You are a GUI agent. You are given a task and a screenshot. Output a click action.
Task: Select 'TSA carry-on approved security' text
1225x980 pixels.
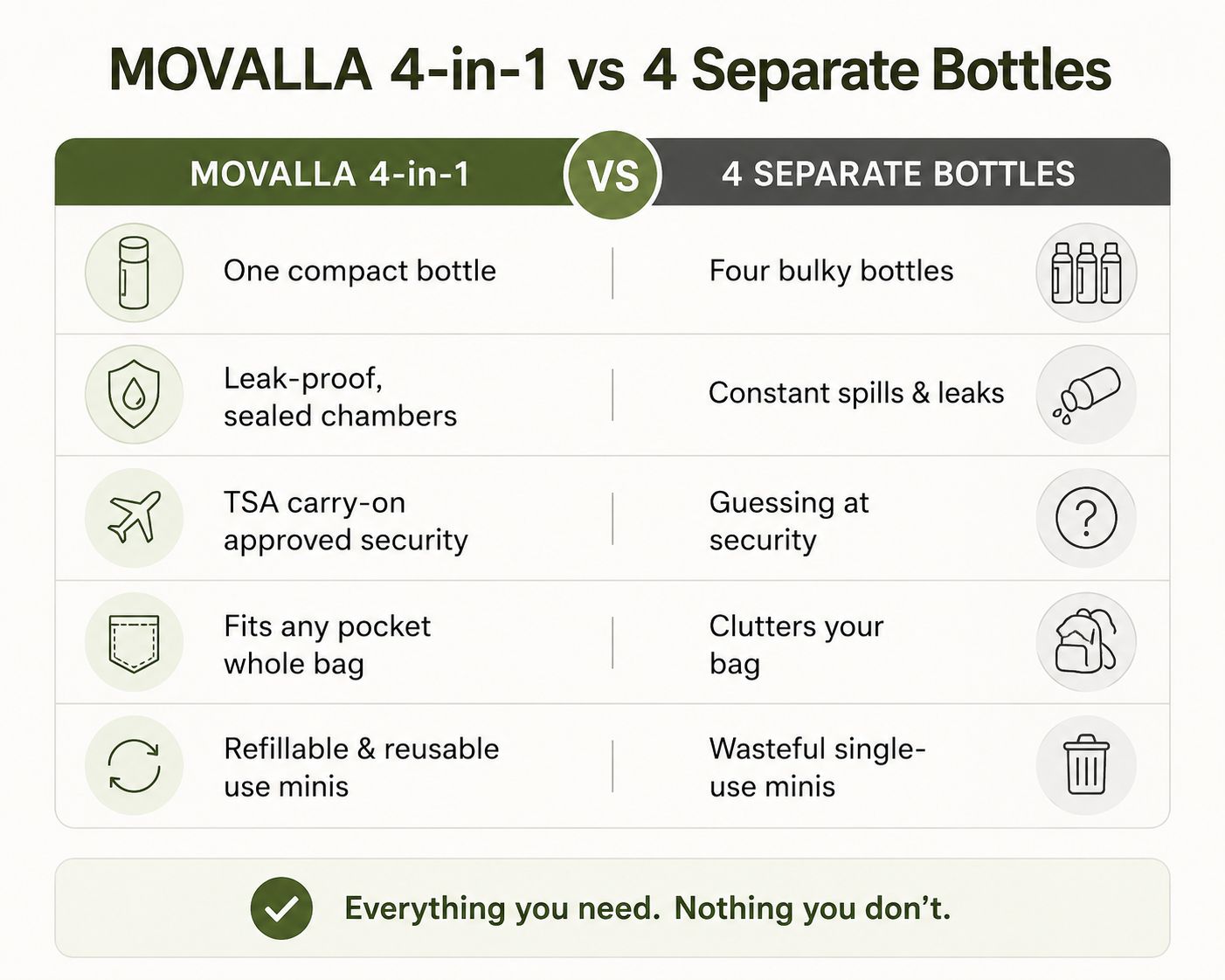tap(346, 521)
